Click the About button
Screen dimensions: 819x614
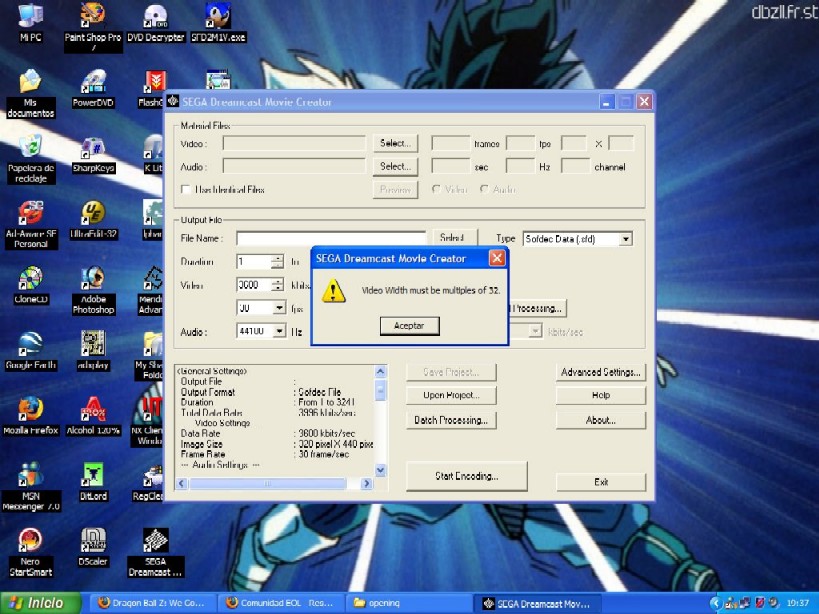point(601,420)
